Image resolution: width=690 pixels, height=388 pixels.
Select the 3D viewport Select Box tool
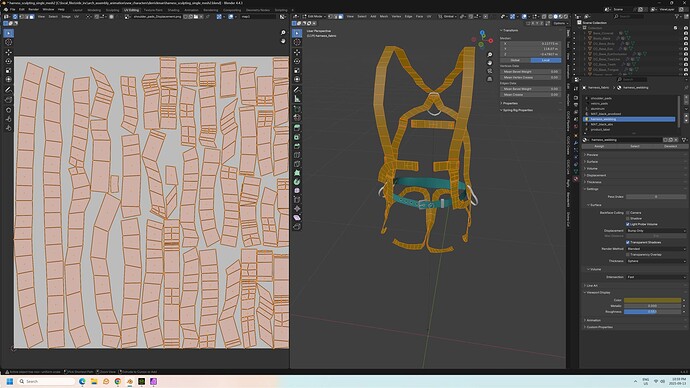[x=297, y=33]
